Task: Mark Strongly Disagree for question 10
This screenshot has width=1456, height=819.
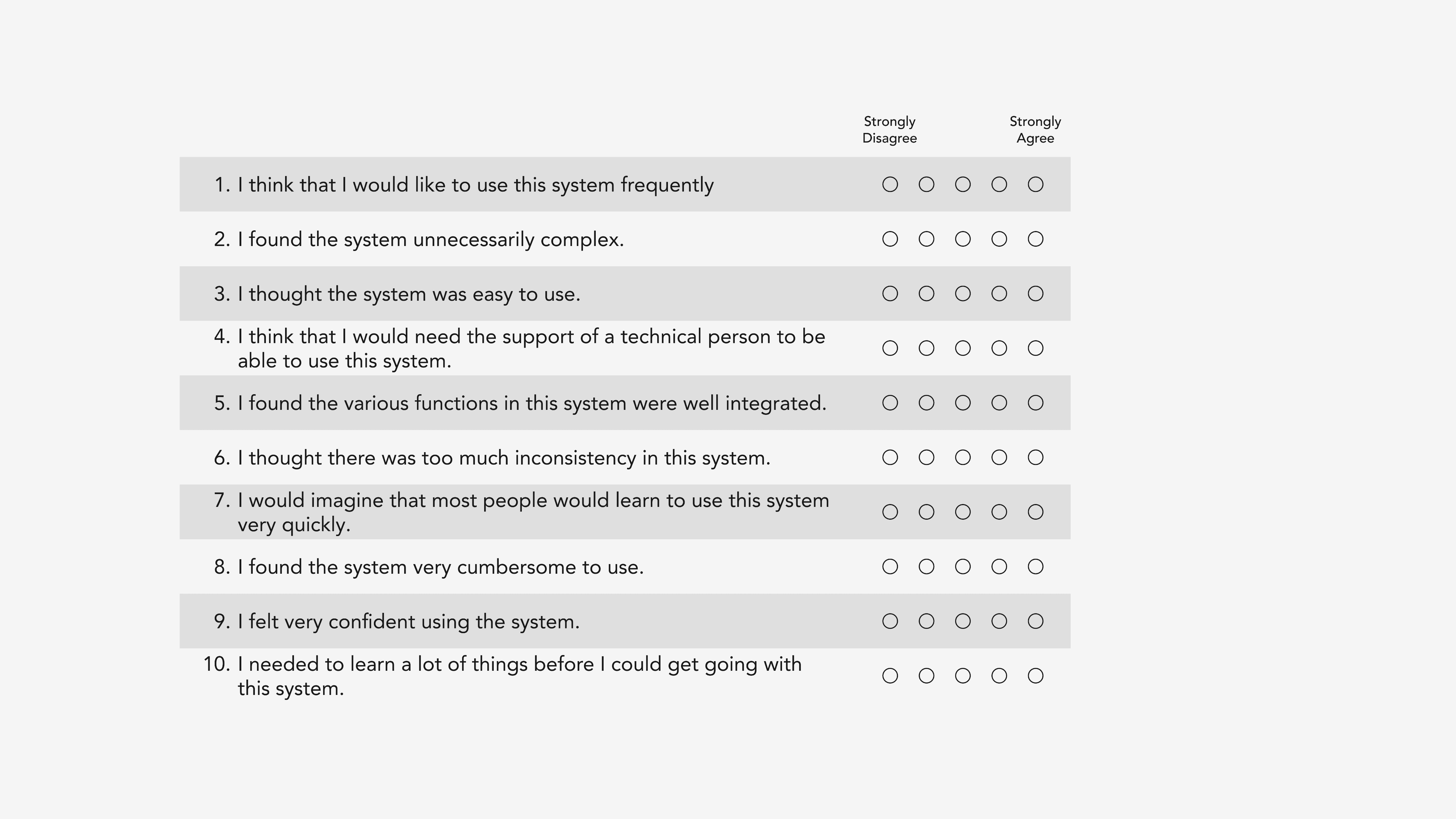Action: [890, 676]
